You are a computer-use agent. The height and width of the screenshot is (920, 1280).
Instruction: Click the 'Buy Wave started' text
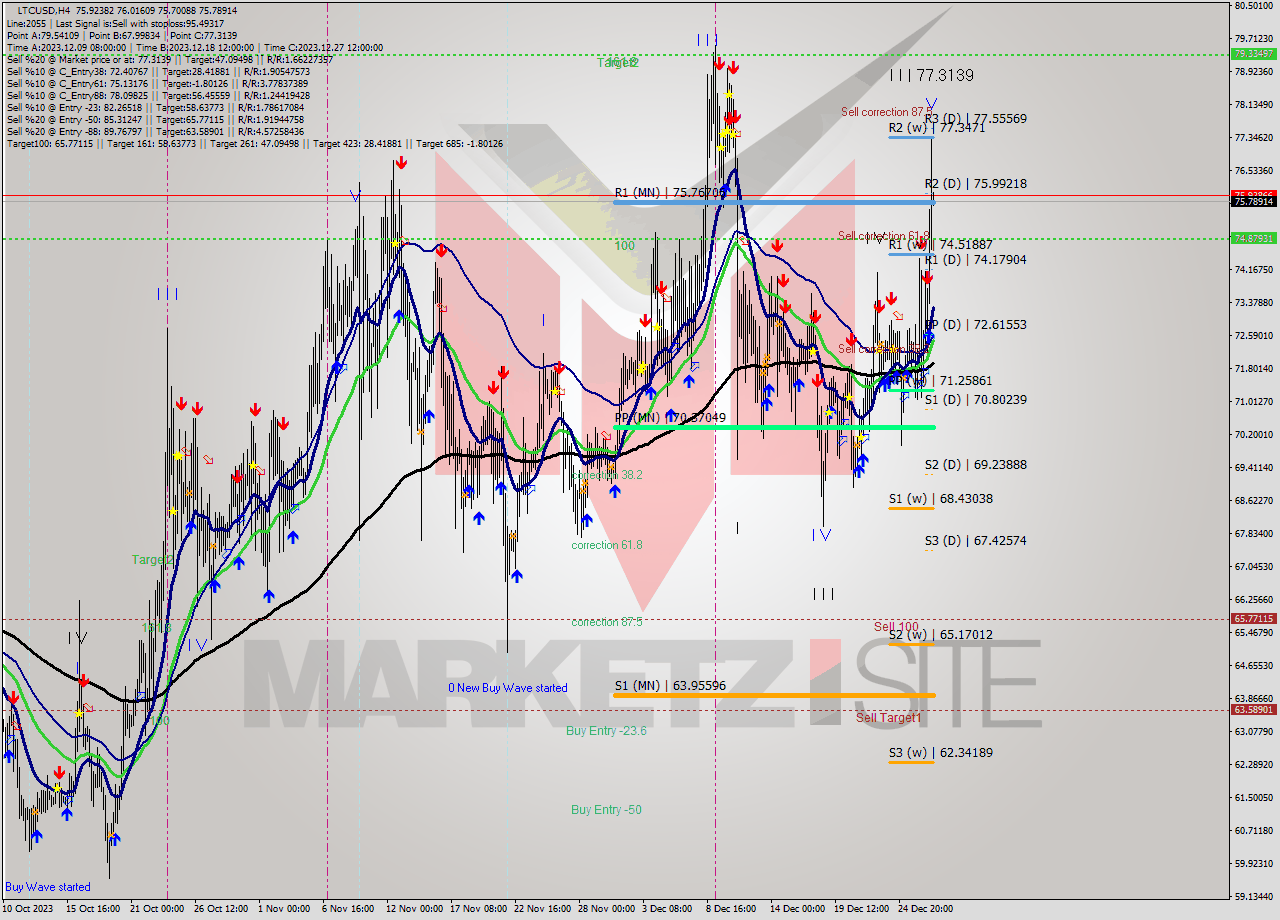(47, 887)
